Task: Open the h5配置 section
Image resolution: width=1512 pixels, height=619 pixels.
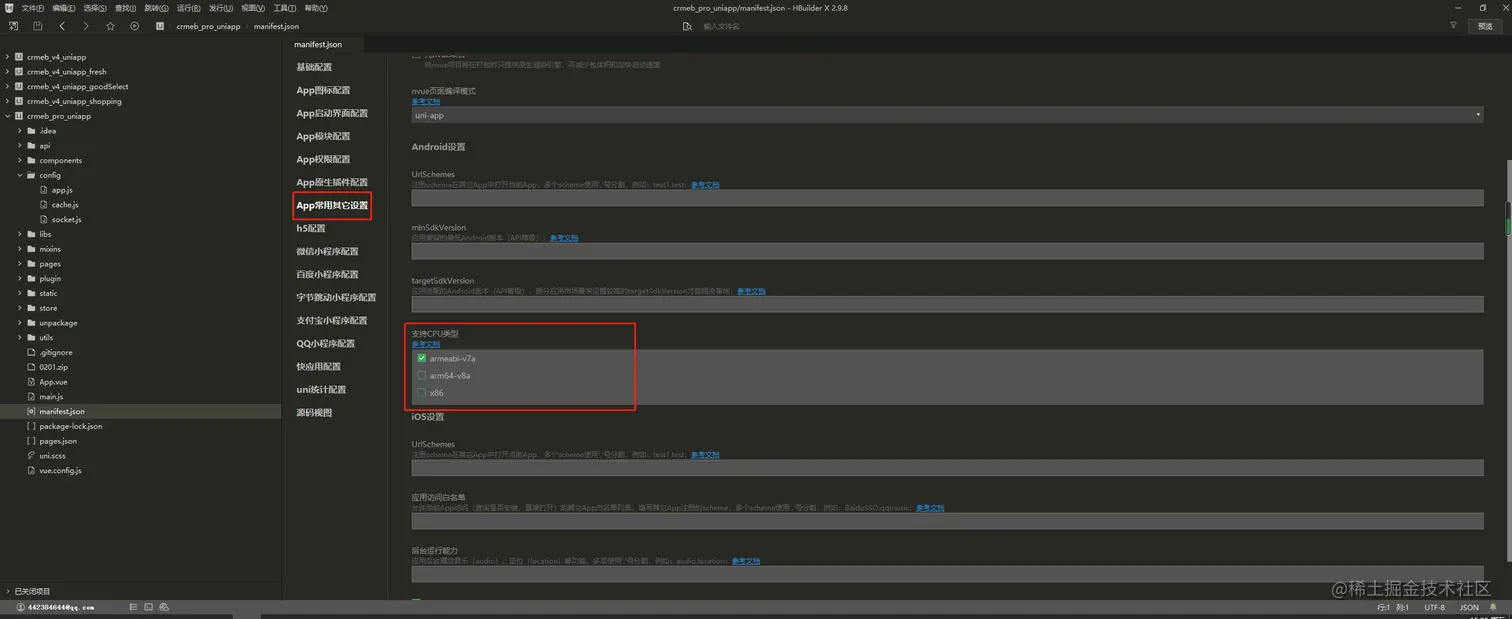Action: pos(311,228)
